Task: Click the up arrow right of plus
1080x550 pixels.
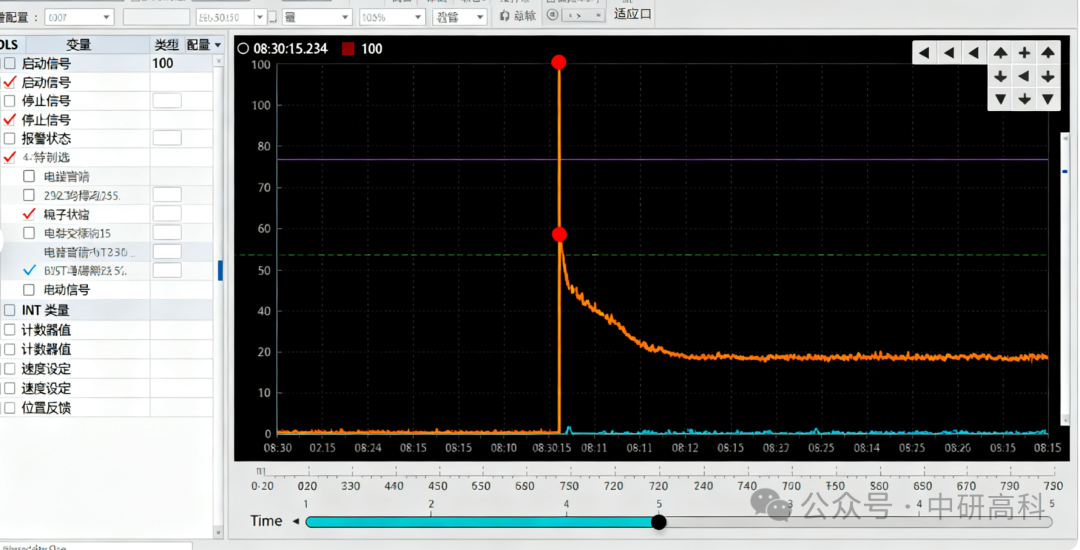Action: point(1048,52)
